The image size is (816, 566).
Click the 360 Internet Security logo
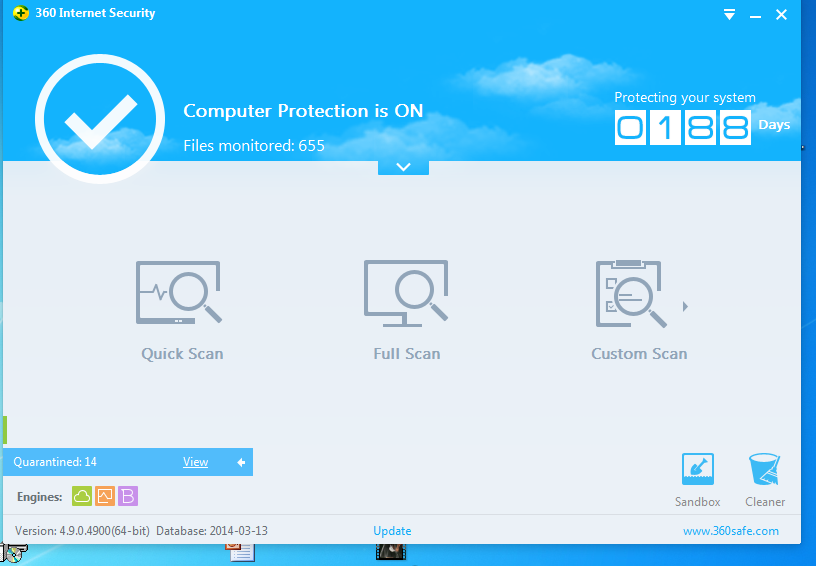(x=21, y=13)
